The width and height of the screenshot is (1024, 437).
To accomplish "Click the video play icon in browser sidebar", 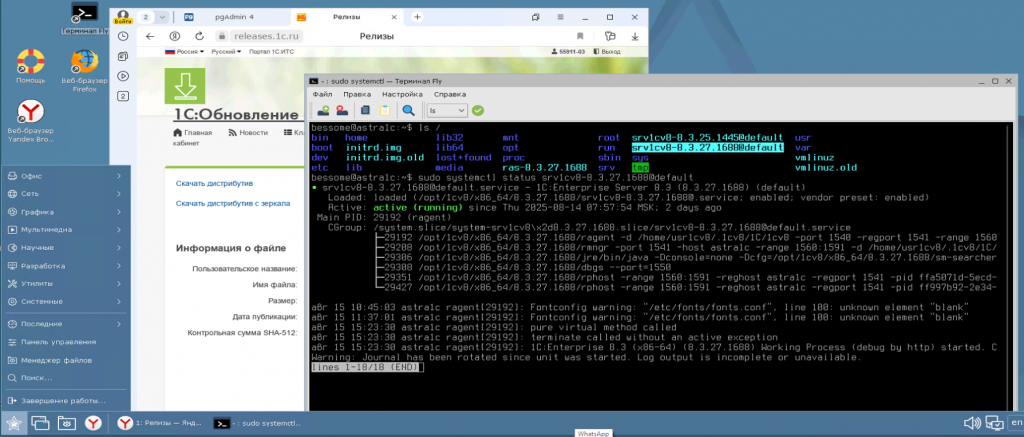I will 123,76.
